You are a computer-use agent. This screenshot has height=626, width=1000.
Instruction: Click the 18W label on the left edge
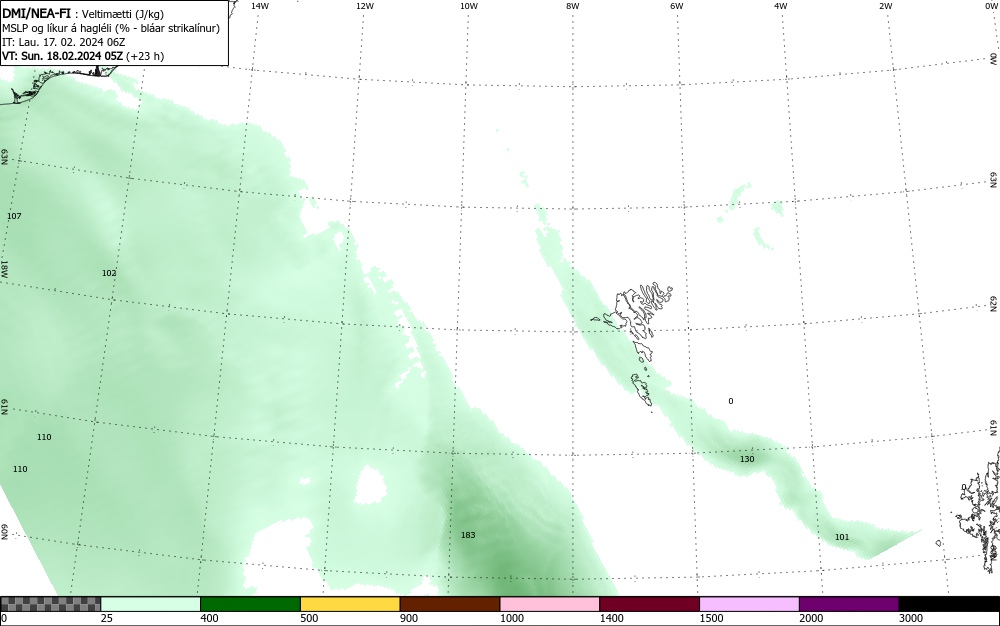pyautogui.click(x=4, y=268)
